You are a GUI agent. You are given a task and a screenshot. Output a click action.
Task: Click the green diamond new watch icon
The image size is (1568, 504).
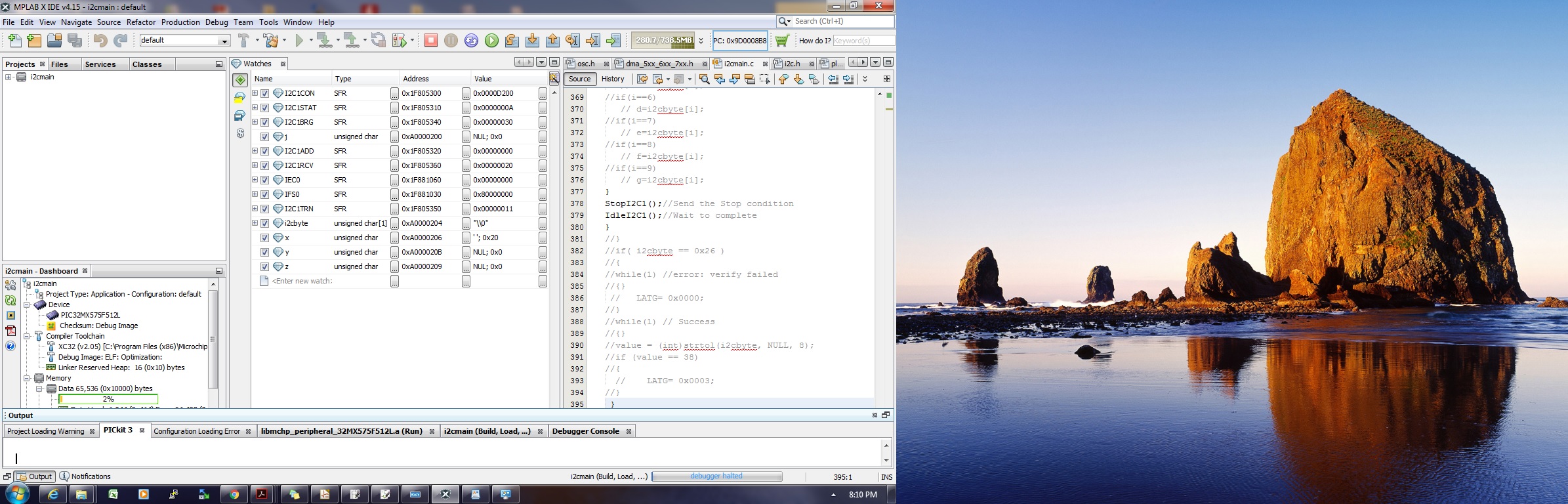240,80
